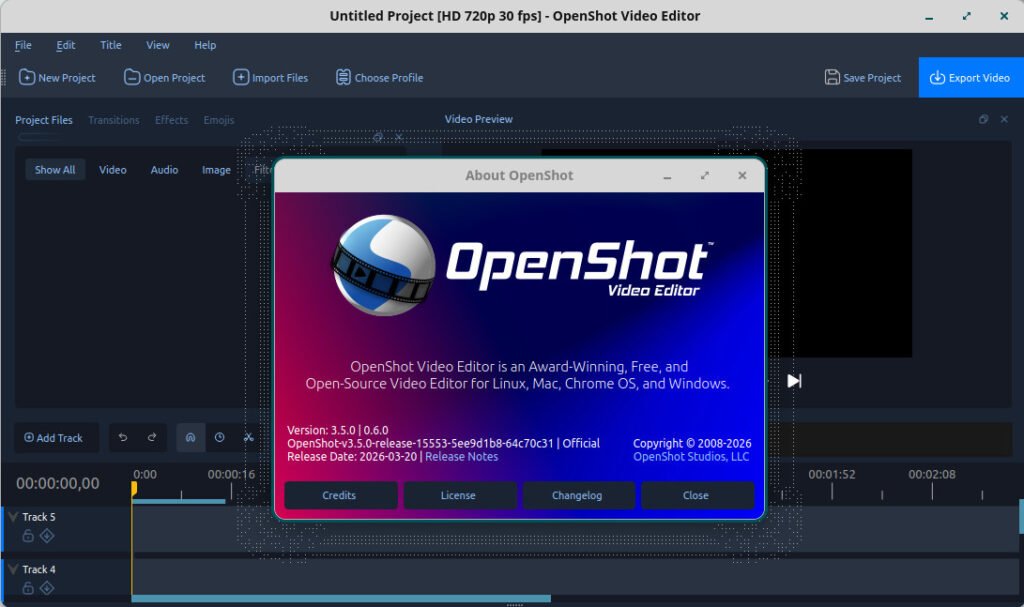Click the Changelog button in the About dialog
This screenshot has height=607, width=1024.
[x=578, y=495]
